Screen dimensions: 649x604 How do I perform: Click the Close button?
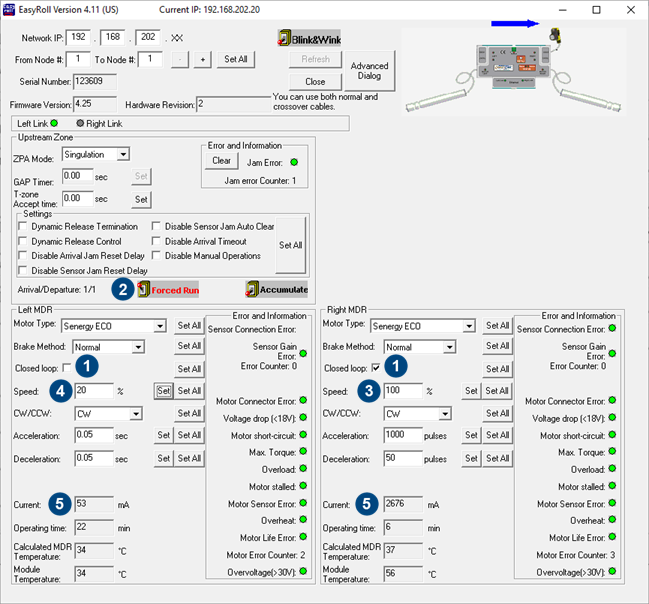(315, 82)
